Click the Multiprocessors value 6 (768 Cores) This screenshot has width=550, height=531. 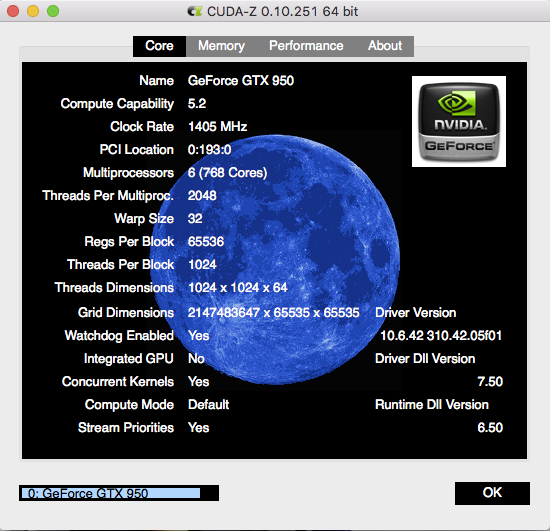tap(227, 173)
